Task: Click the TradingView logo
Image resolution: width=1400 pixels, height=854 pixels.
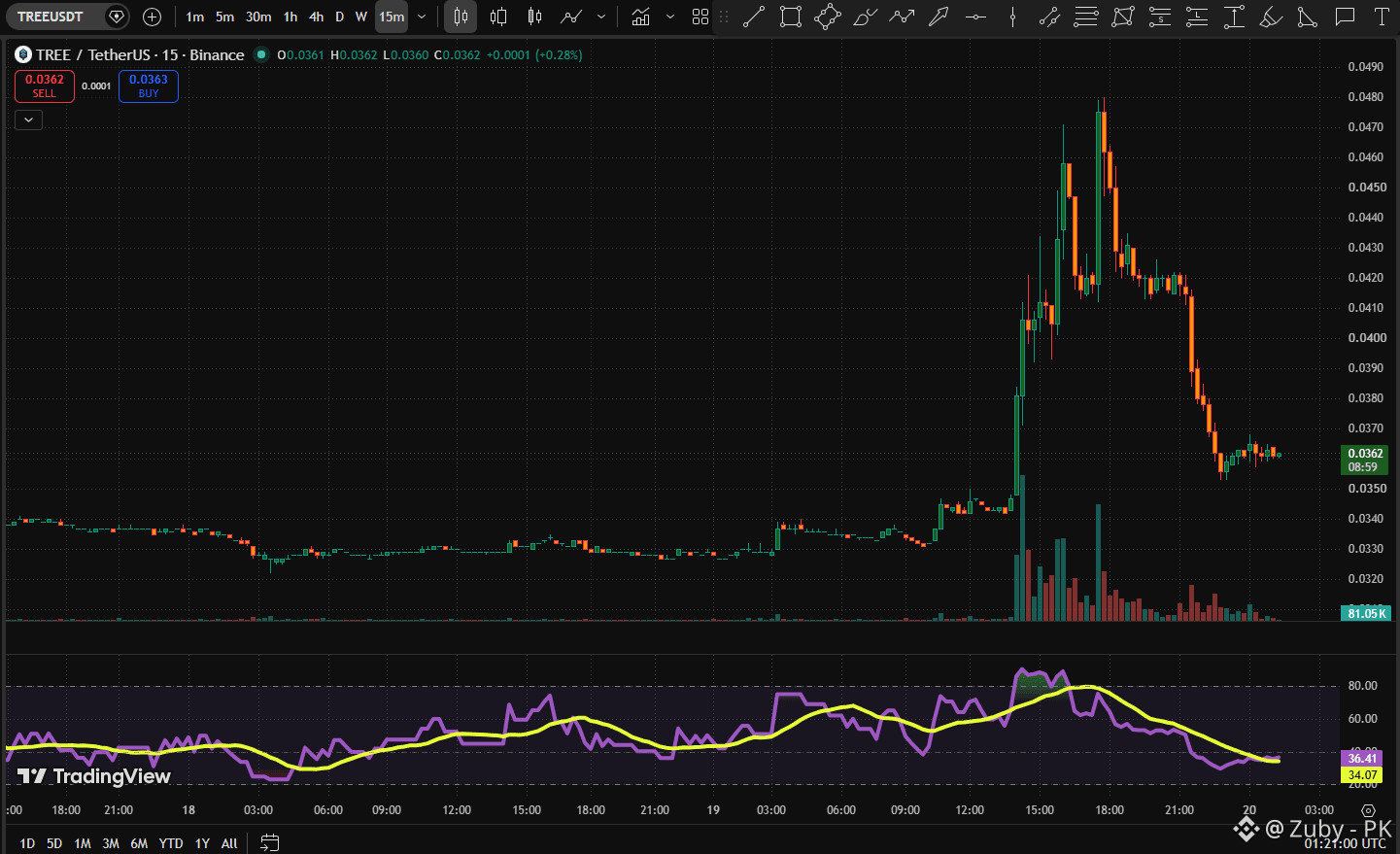Action: 94,775
